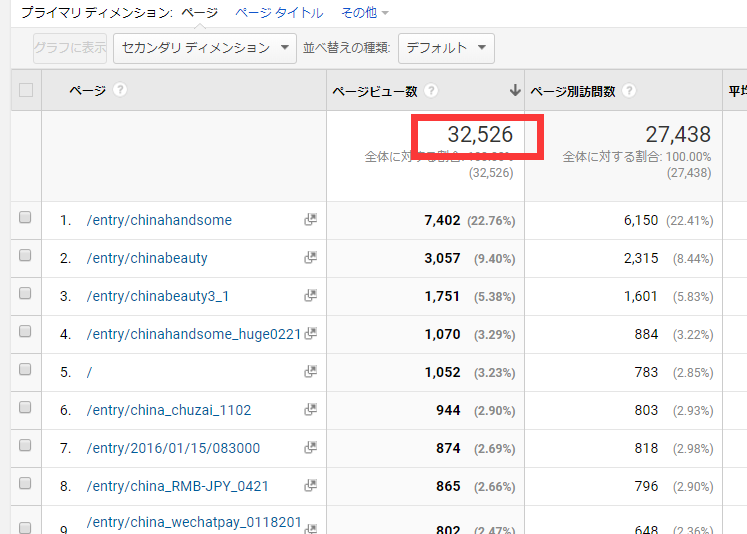Select the ページ primary dimension

200,13
